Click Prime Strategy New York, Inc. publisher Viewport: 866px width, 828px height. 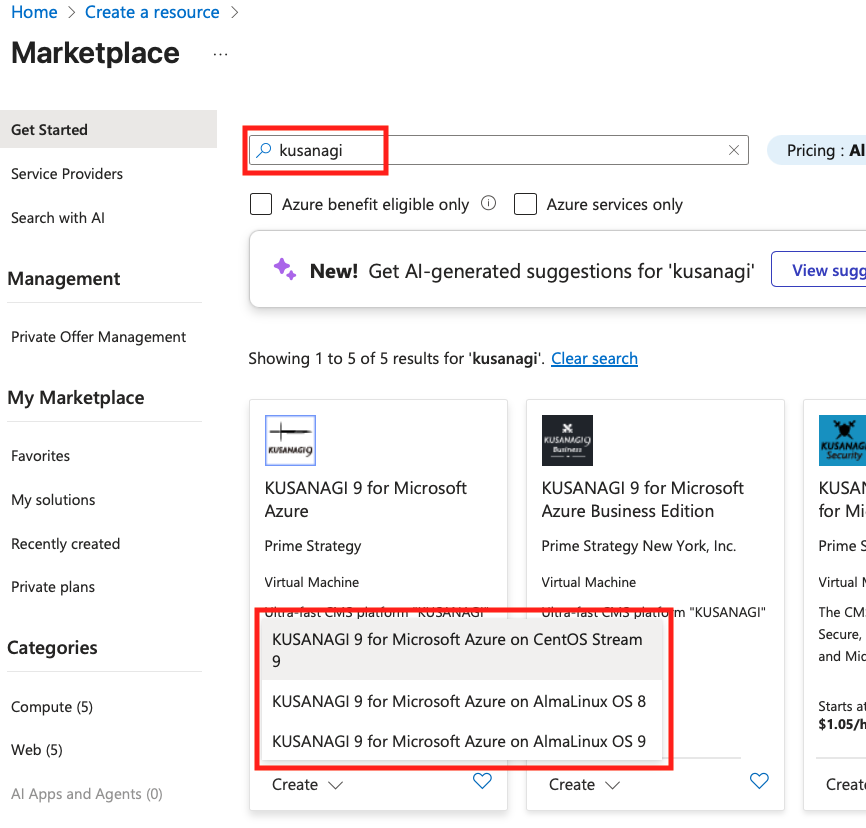[x=638, y=546]
